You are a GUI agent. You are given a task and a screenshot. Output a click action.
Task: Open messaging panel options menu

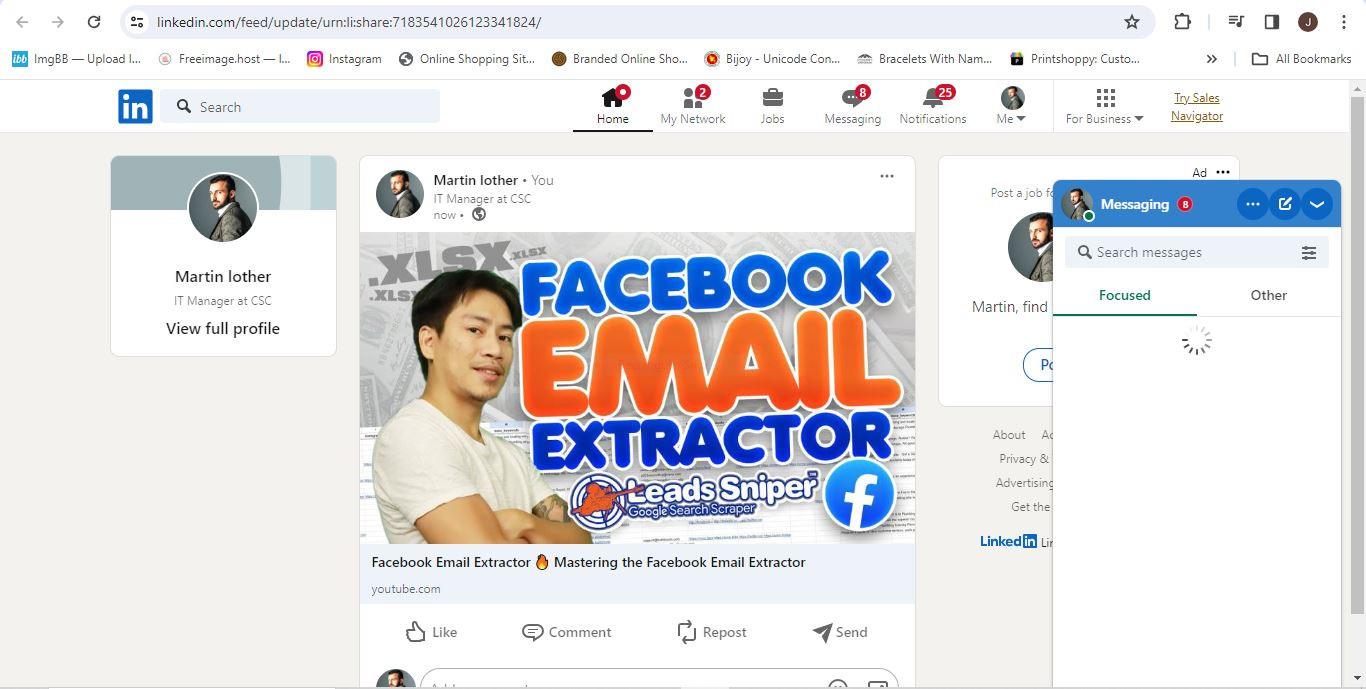click(1252, 204)
